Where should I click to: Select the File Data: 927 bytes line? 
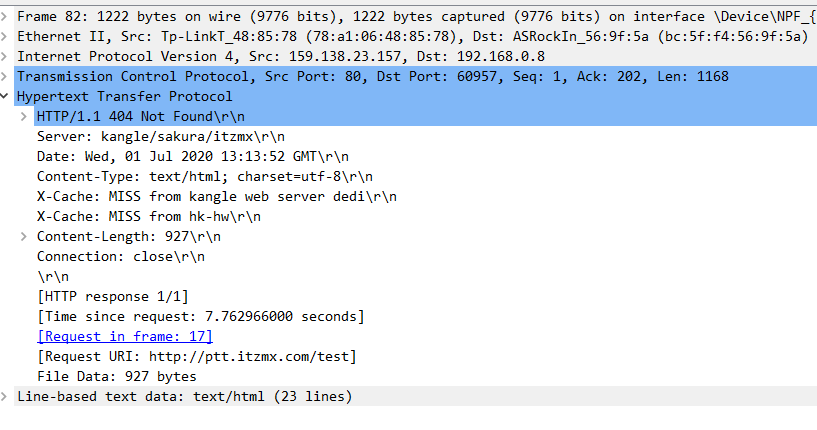tap(117, 376)
